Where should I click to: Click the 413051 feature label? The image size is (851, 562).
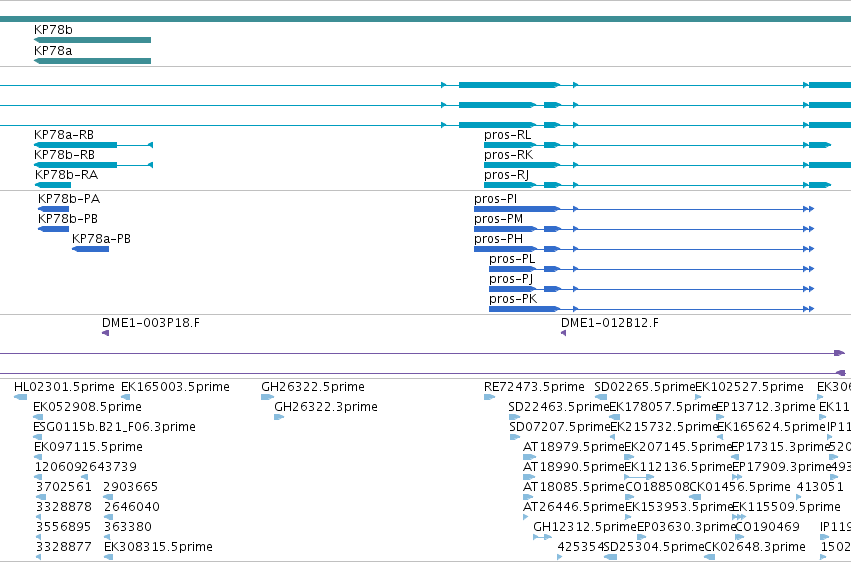pos(820,487)
